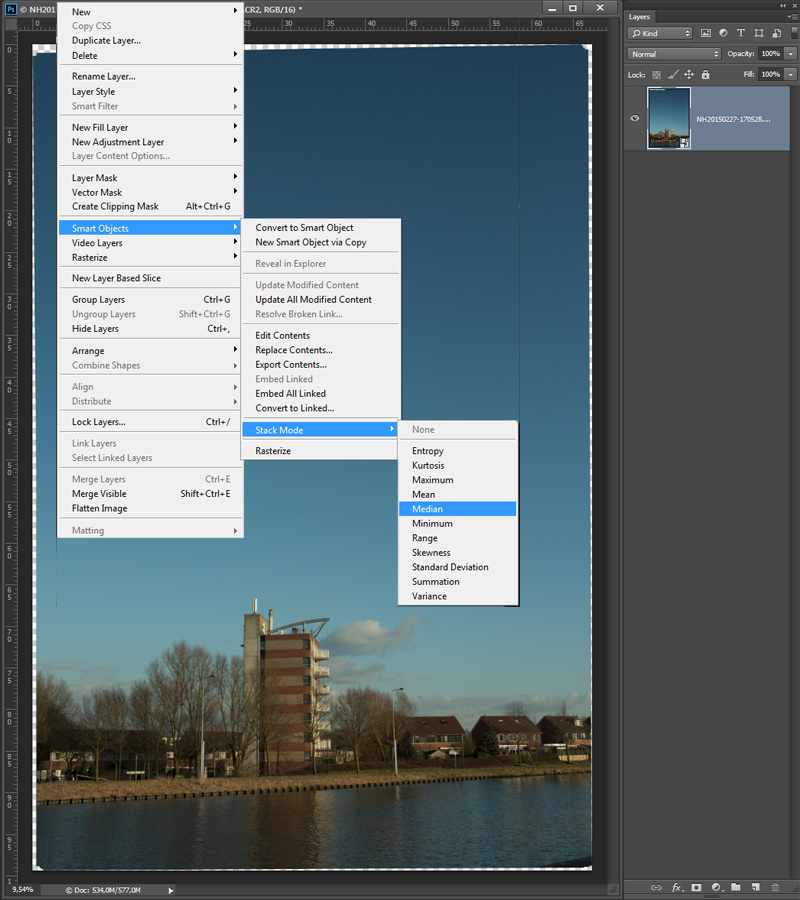Expand the Layer Style submenu
800x900 pixels.
pyautogui.click(x=149, y=92)
